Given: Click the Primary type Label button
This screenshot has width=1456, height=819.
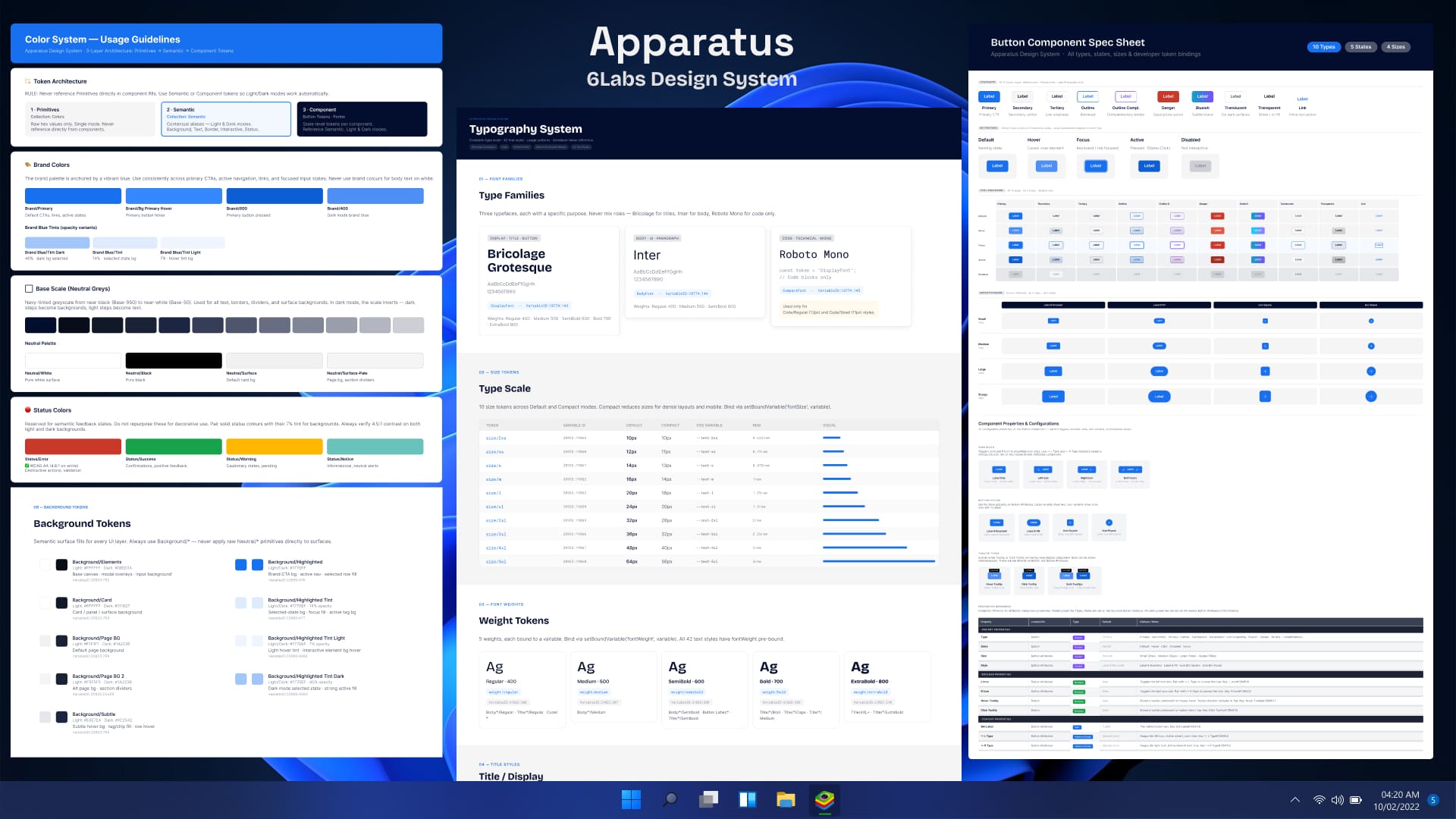Looking at the screenshot, I should click(x=989, y=96).
